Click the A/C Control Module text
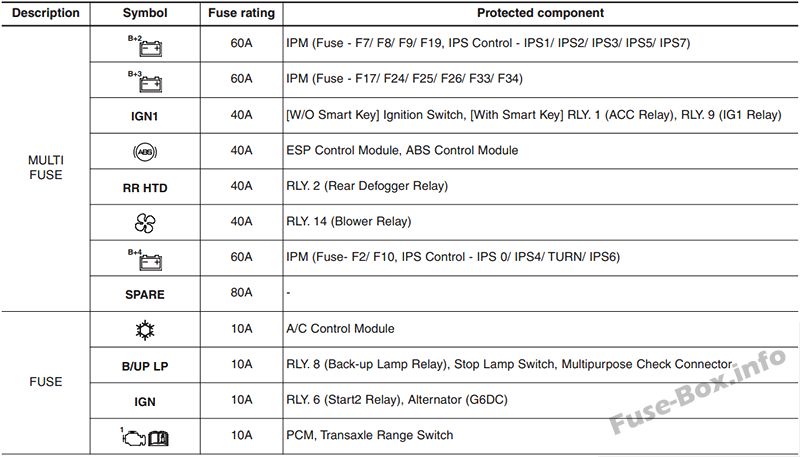800x457 pixels. [340, 328]
